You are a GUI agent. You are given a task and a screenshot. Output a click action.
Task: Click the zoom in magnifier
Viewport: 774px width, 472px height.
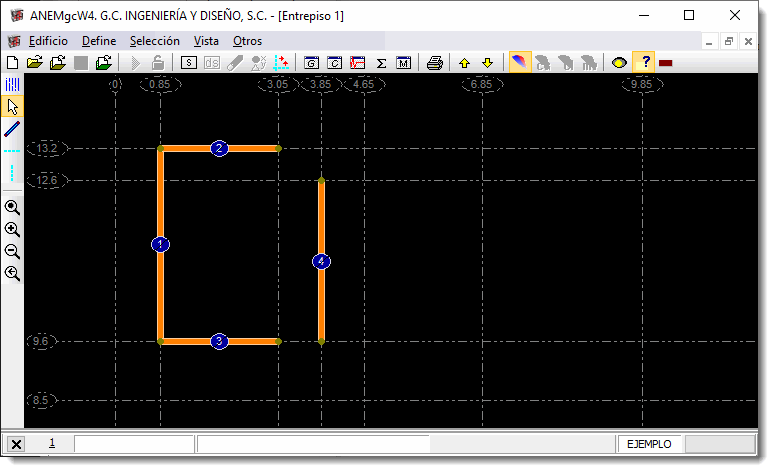click(x=13, y=229)
